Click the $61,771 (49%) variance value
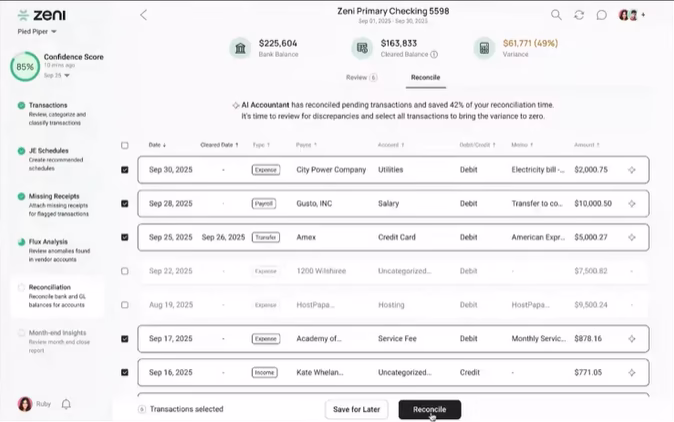 tap(530, 43)
